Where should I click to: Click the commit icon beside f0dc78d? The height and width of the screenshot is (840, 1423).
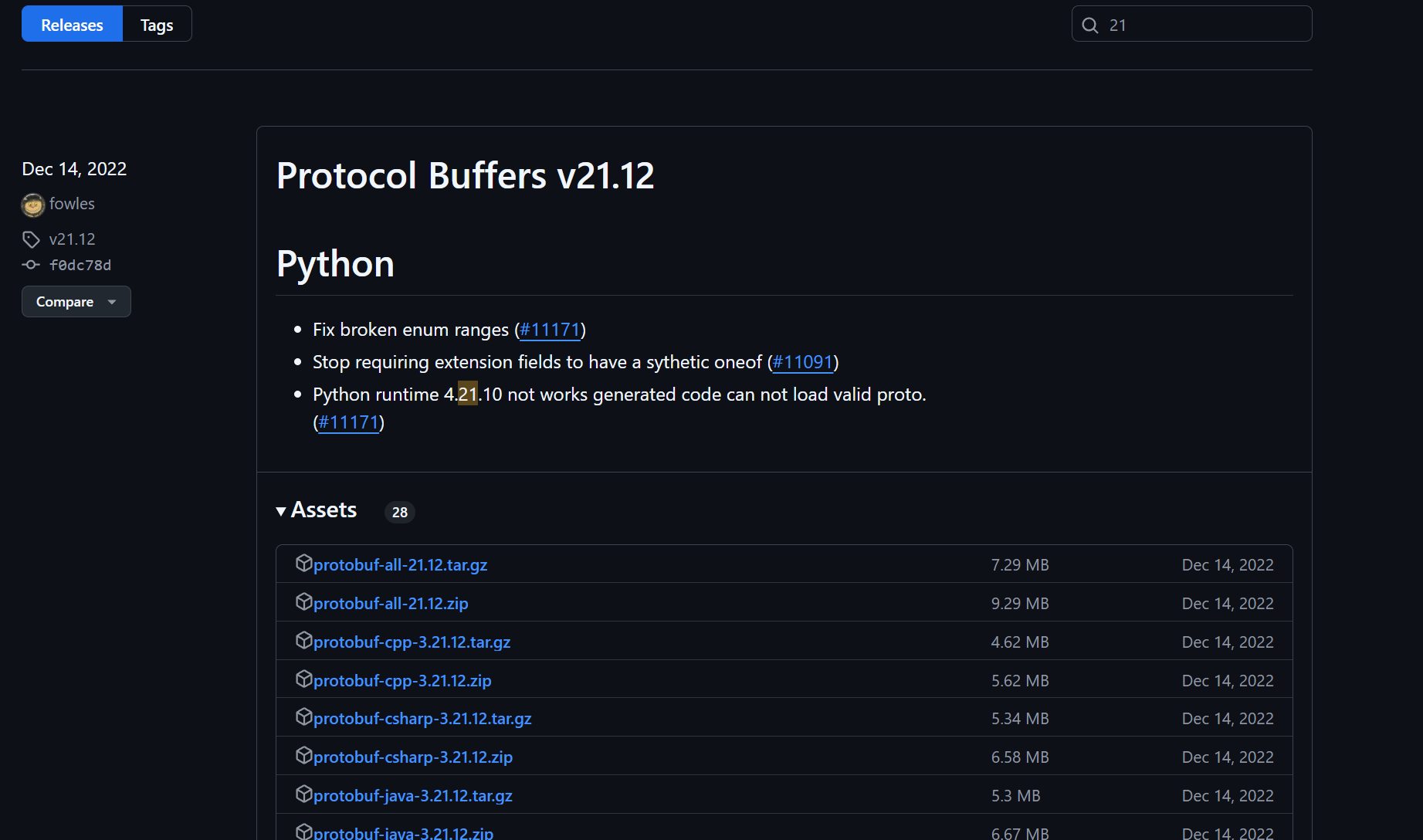[31, 265]
